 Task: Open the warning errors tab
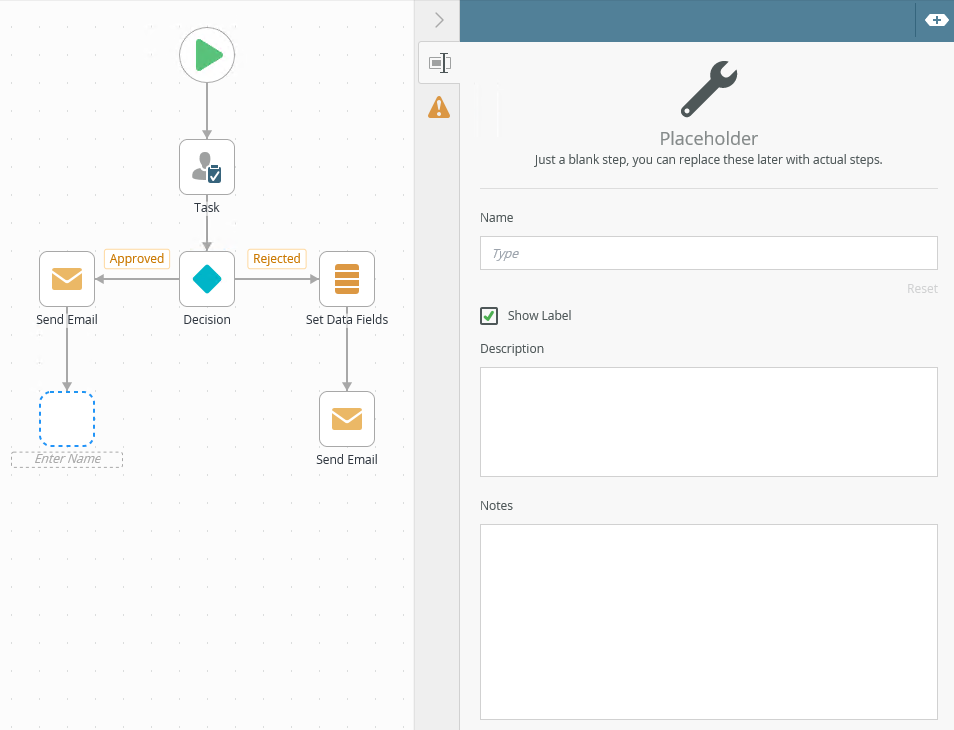(438, 107)
